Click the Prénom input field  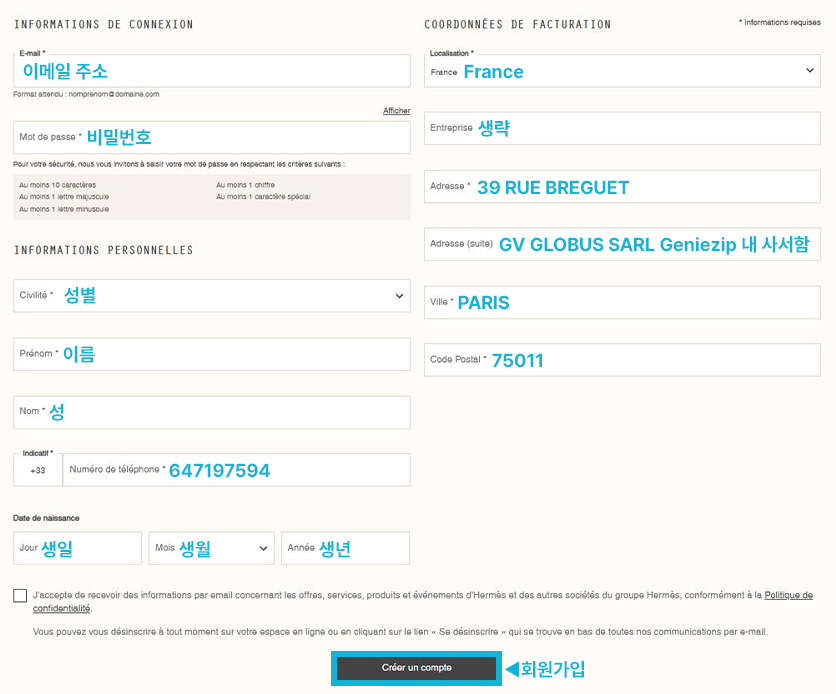click(x=212, y=354)
